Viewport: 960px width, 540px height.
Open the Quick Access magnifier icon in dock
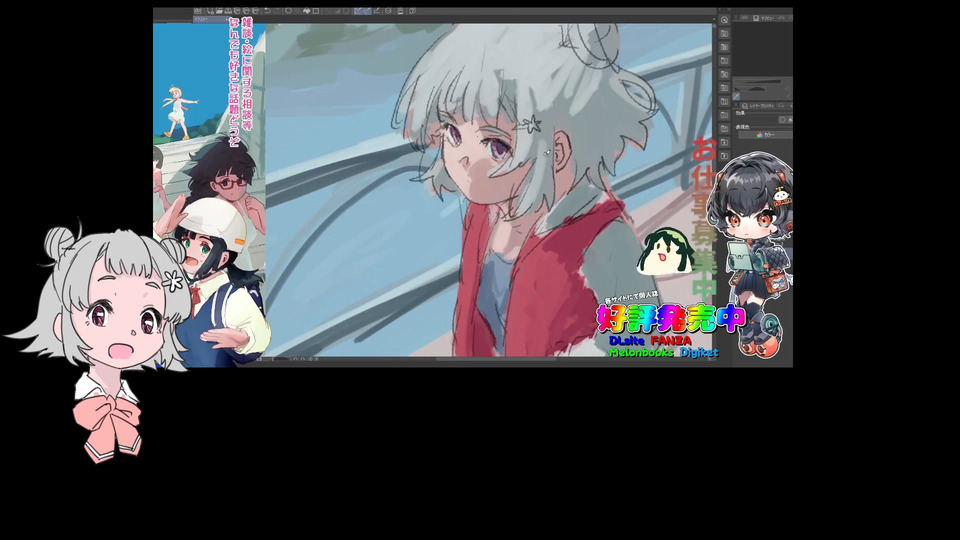(724, 20)
